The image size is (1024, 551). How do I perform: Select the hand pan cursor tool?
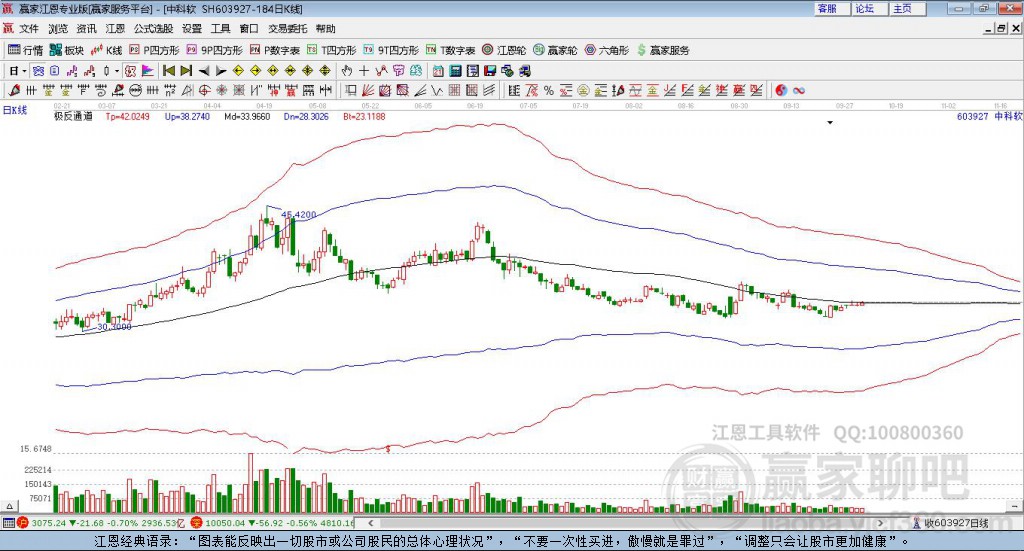click(346, 71)
